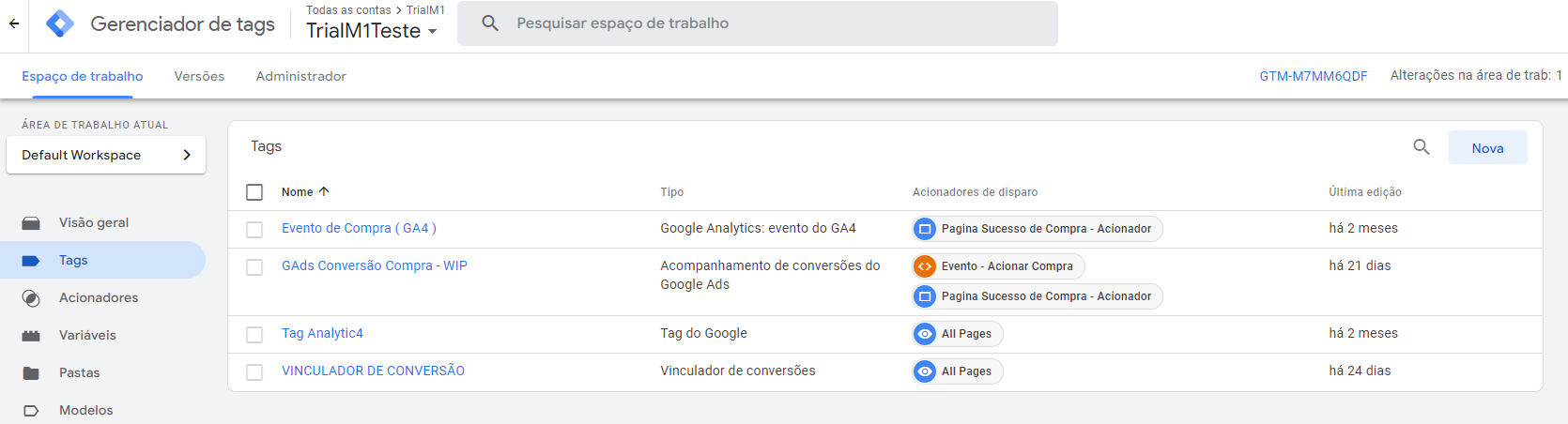
Task: Click the Nova button
Action: click(x=1487, y=148)
